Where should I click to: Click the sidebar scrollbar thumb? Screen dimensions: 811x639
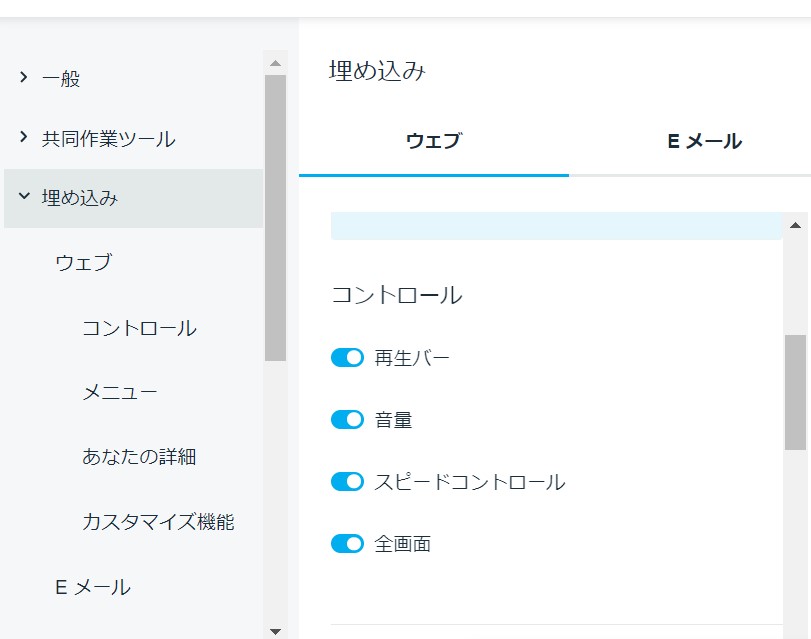pos(276,218)
